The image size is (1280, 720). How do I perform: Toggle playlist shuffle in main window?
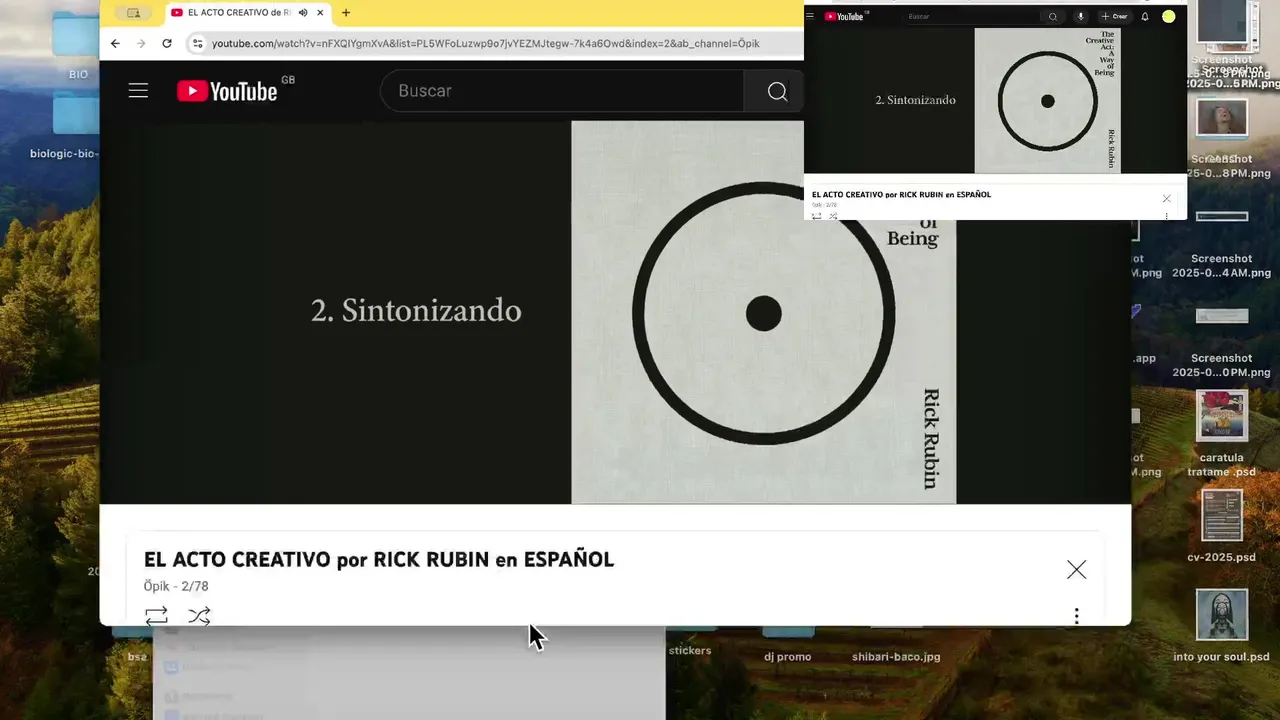point(199,616)
